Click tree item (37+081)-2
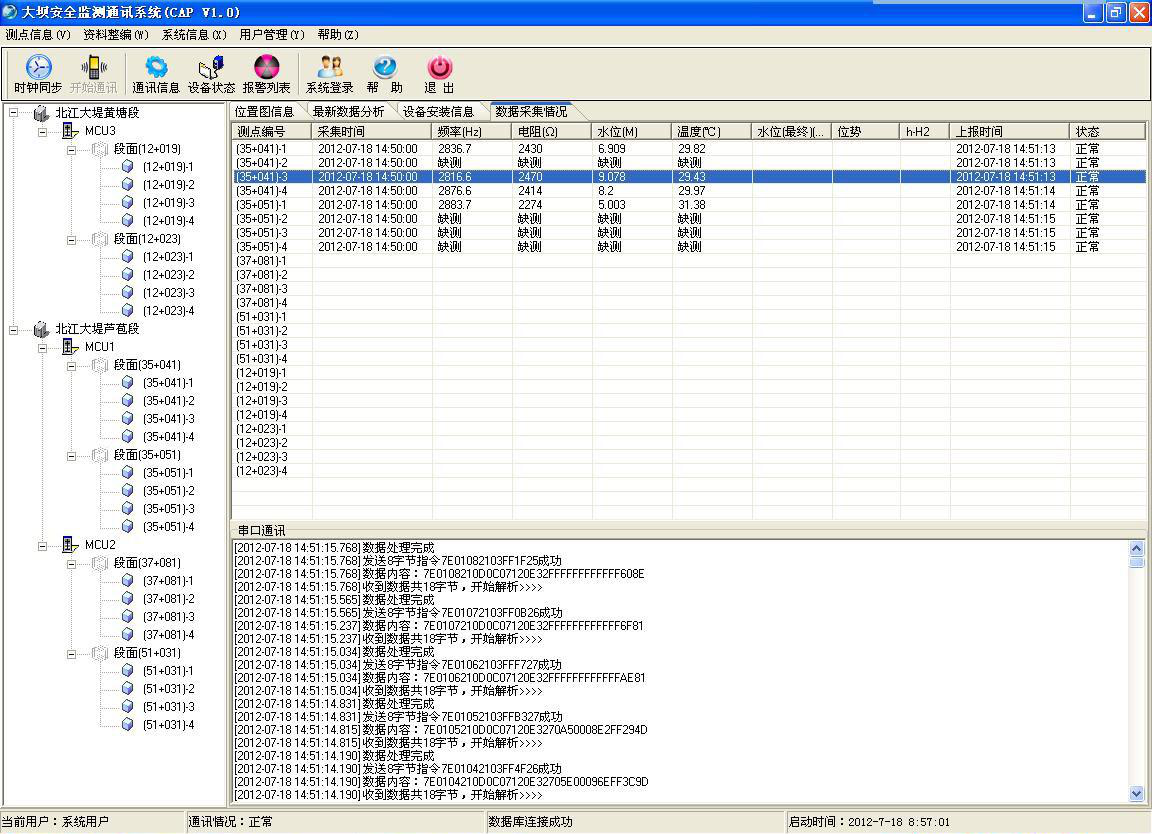The height and width of the screenshot is (834, 1152). [169, 599]
